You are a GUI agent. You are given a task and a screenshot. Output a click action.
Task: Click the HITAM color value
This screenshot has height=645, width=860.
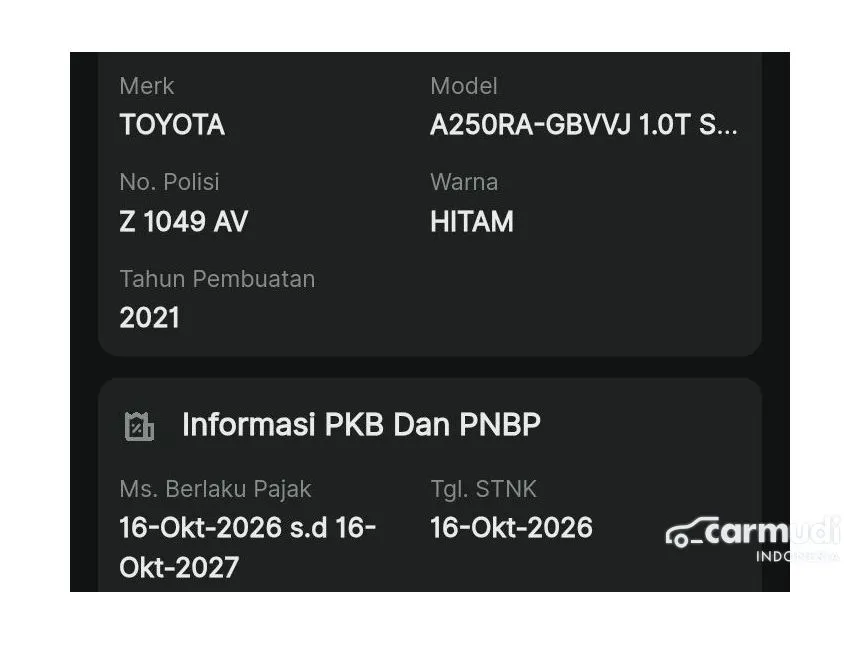pyautogui.click(x=471, y=221)
